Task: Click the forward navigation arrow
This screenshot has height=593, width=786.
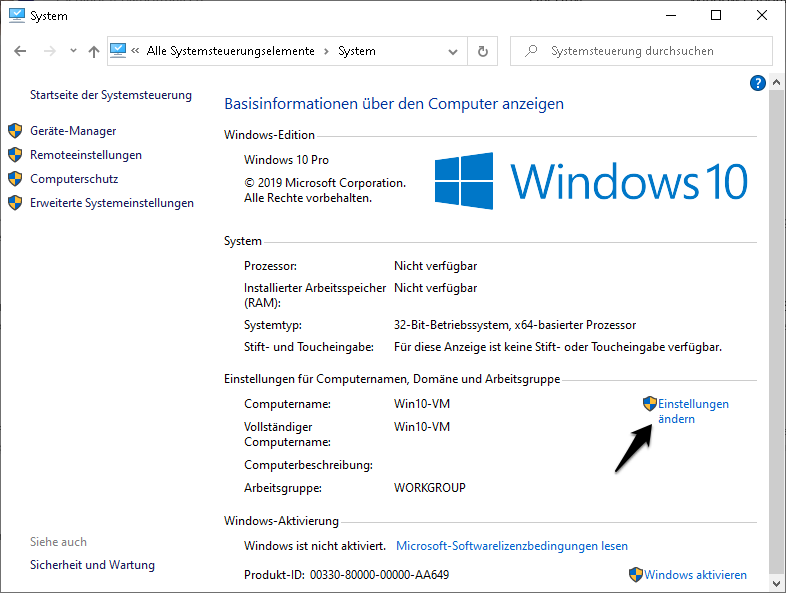Action: pos(50,51)
